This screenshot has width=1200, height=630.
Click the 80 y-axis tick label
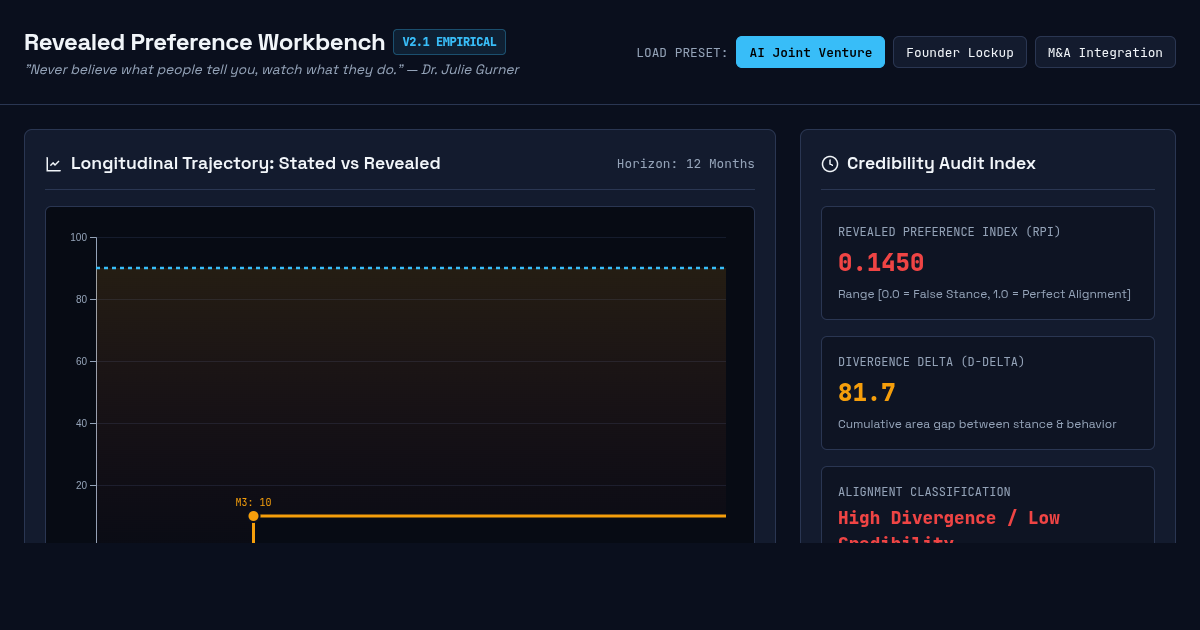(x=81, y=299)
